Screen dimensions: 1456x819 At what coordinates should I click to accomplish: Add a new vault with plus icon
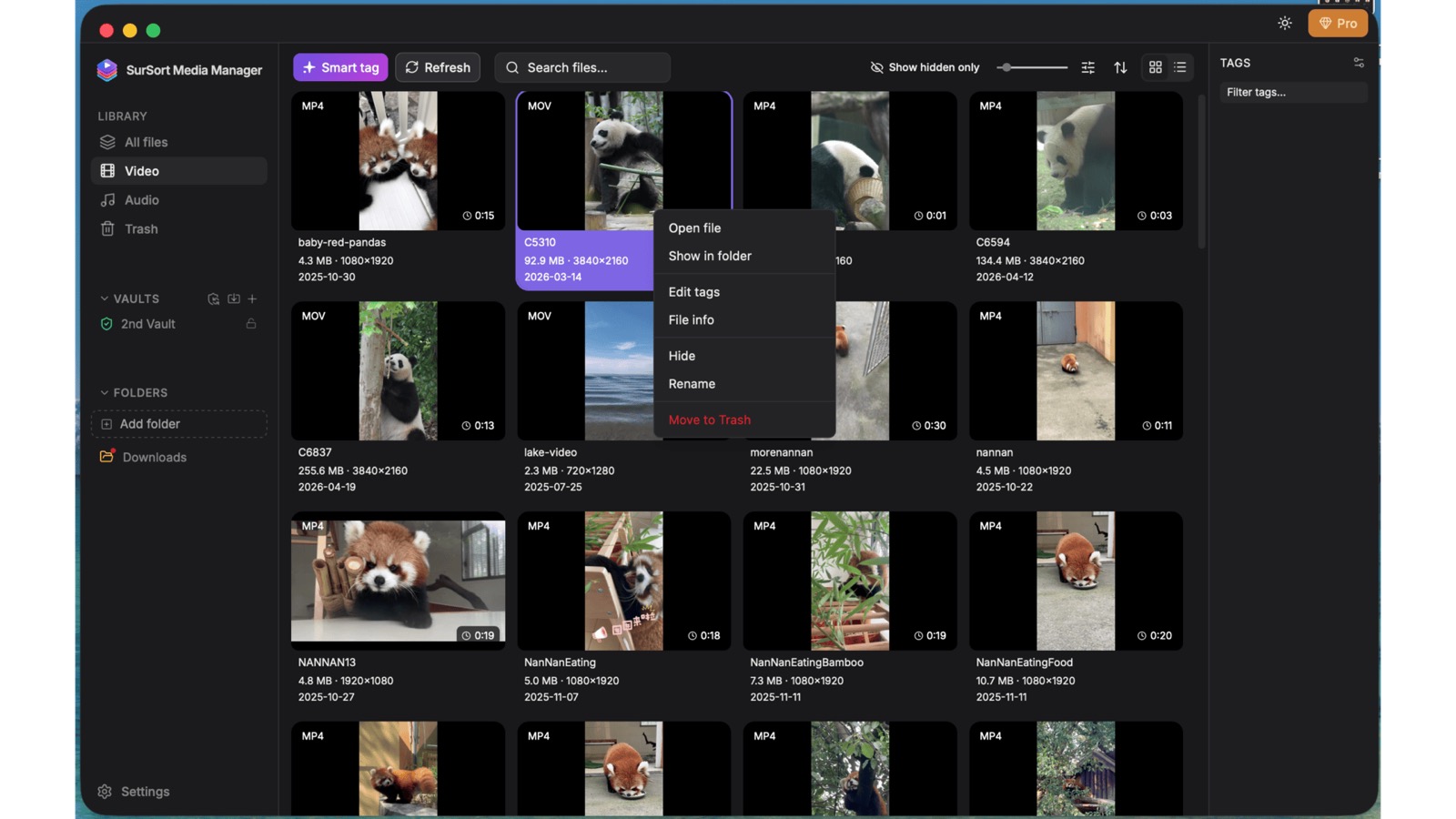(x=253, y=298)
